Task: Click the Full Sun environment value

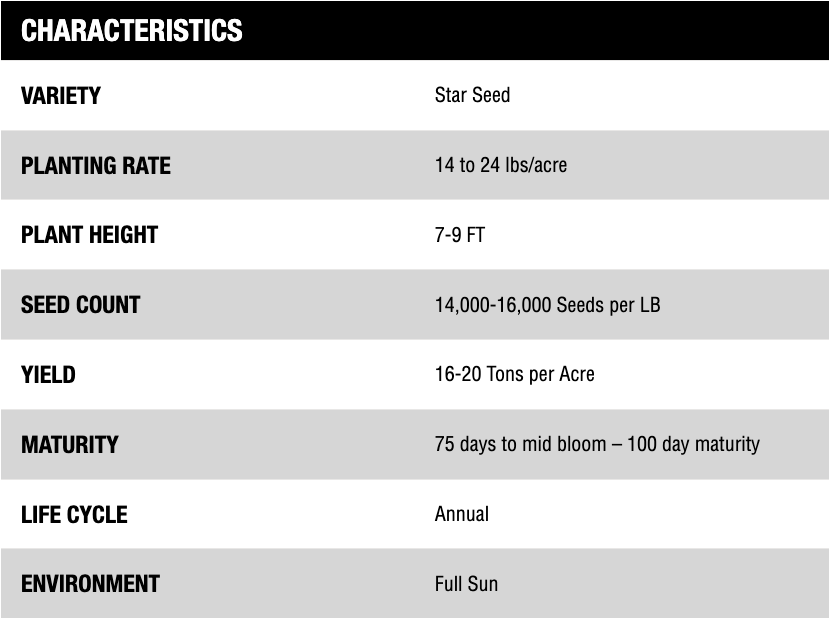Action: pos(466,584)
